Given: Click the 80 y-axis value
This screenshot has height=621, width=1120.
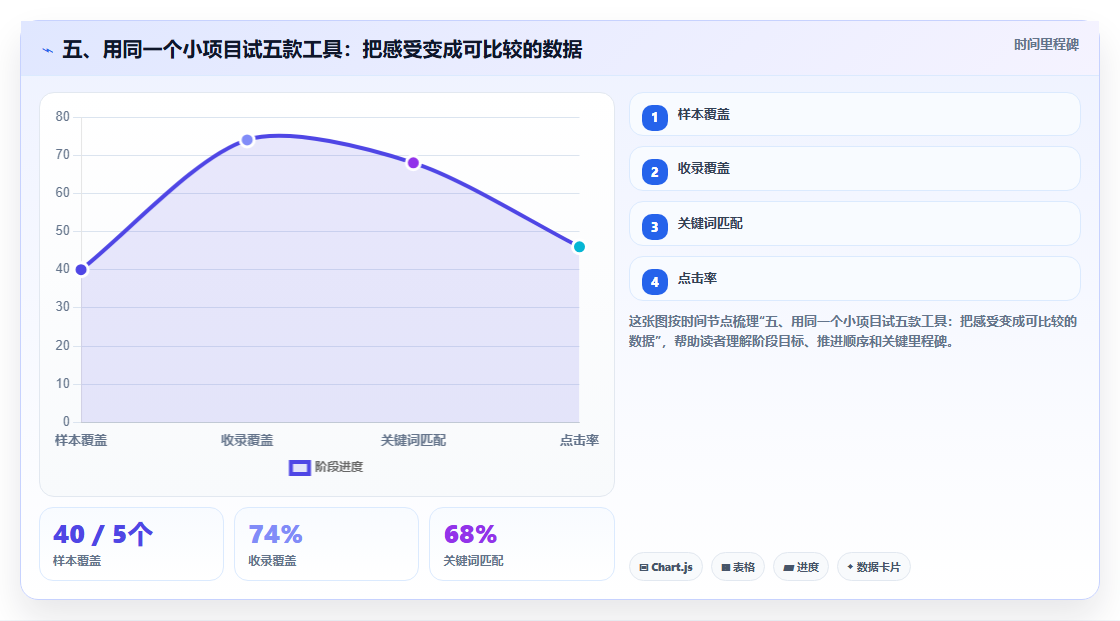Looking at the screenshot, I should tap(63, 116).
